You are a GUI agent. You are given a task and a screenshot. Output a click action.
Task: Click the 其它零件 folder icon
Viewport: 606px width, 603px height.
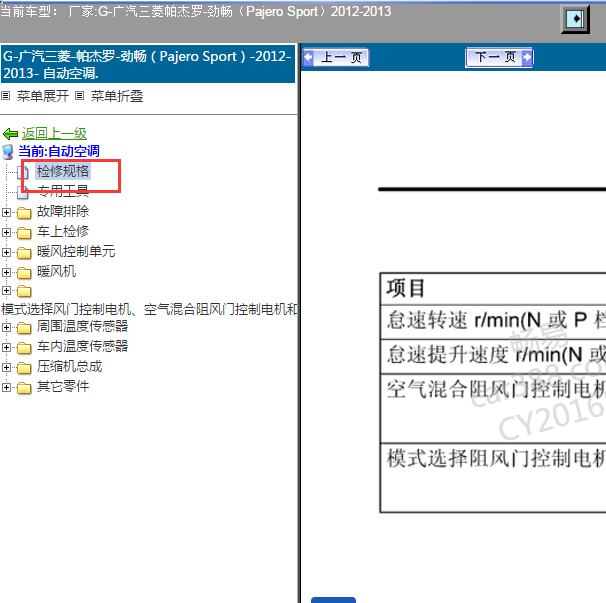tap(24, 388)
